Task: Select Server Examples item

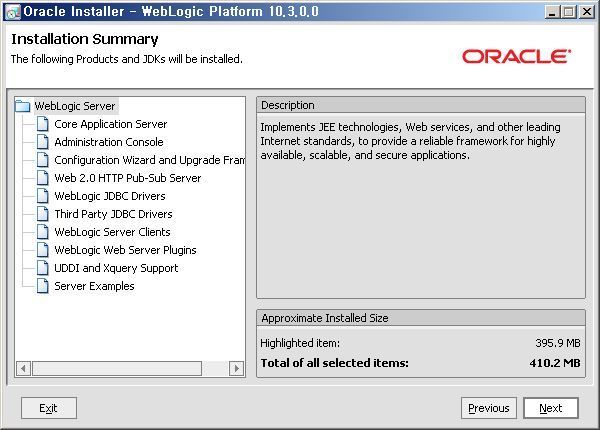Action: click(95, 286)
